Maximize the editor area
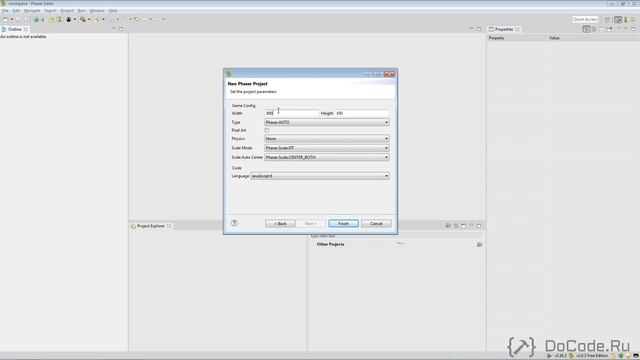Image resolution: width=640 pixels, height=360 pixels. pyautogui.click(x=479, y=29)
